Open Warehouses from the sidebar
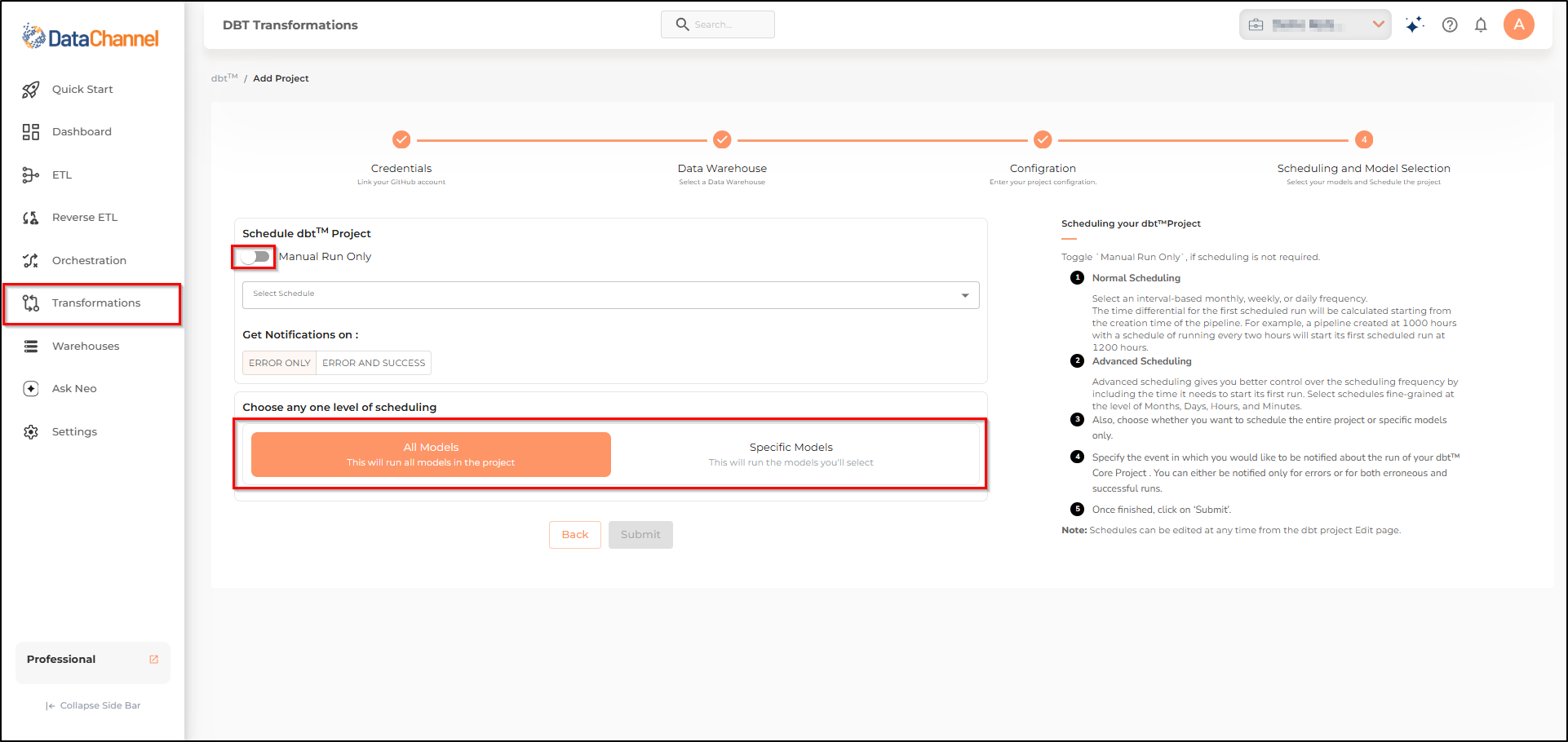Viewport: 1568px width, 742px height. (86, 347)
